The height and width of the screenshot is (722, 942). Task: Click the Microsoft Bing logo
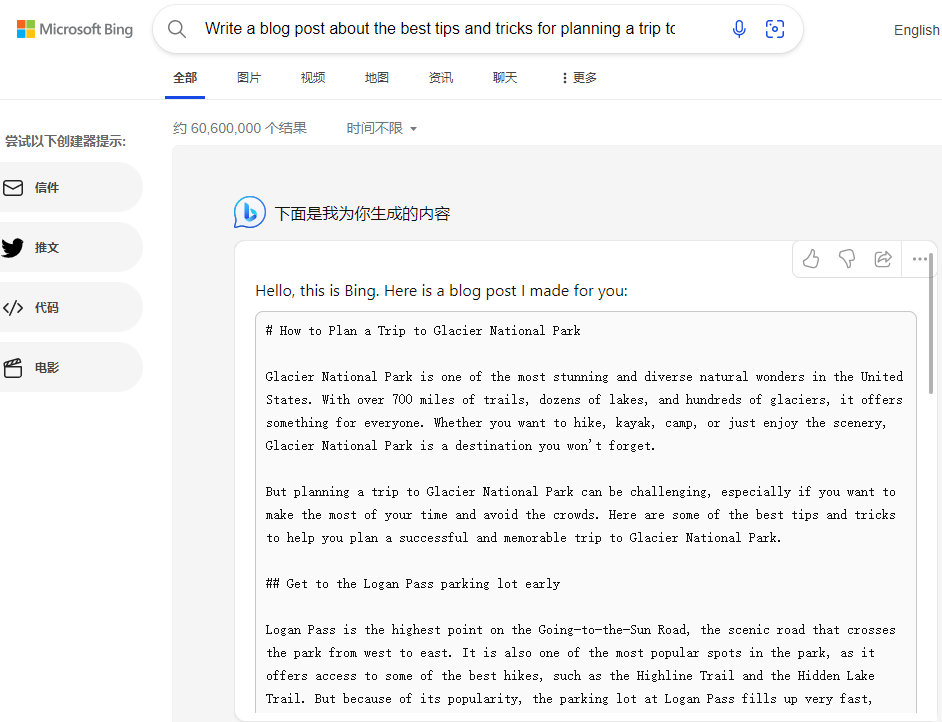(x=74, y=29)
